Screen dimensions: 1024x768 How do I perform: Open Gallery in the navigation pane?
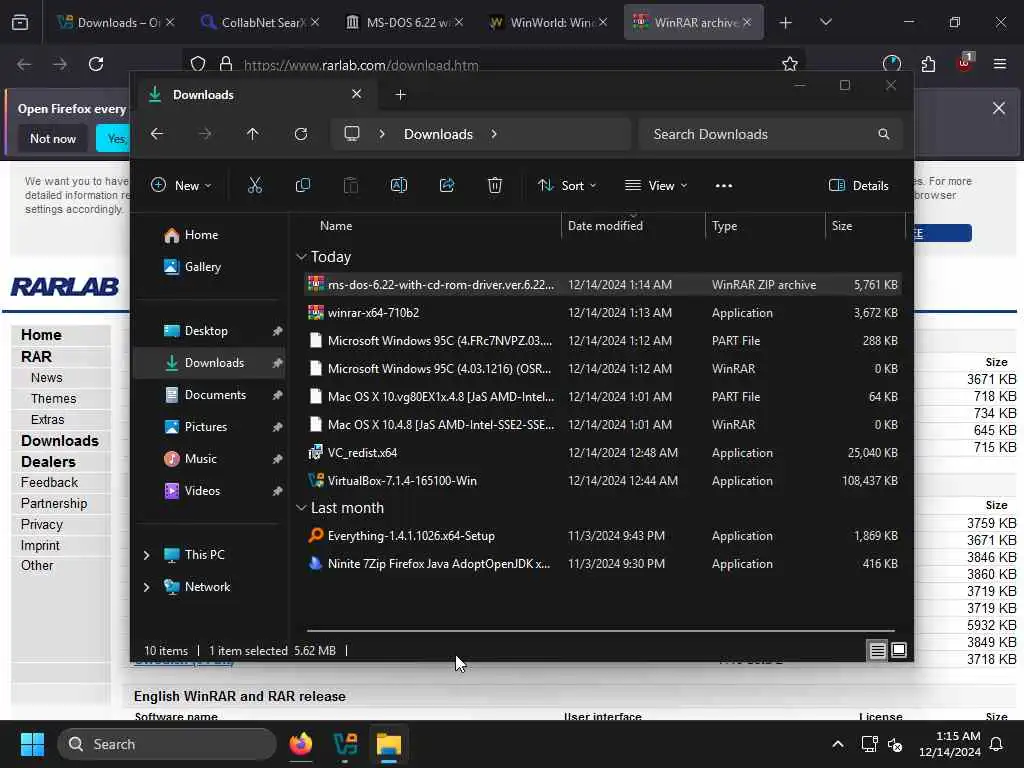tap(202, 266)
